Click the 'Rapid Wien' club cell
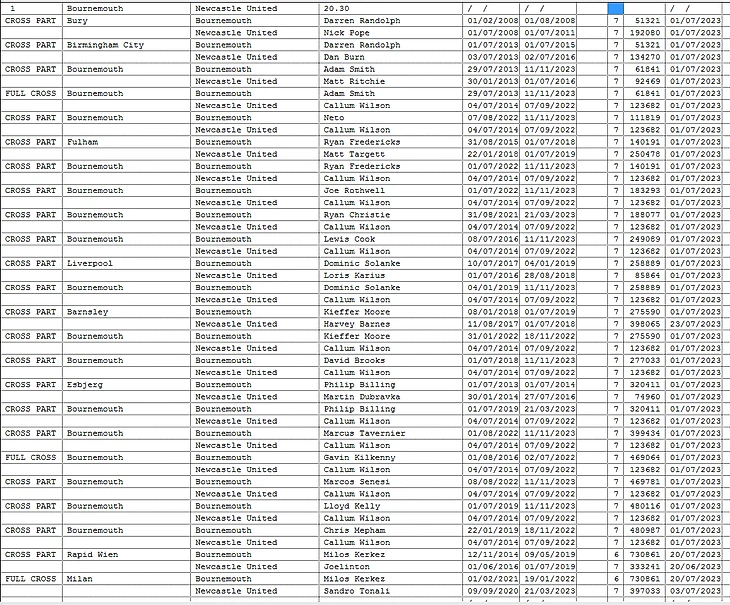Image resolution: width=730 pixels, height=605 pixels. pyautogui.click(x=126, y=554)
